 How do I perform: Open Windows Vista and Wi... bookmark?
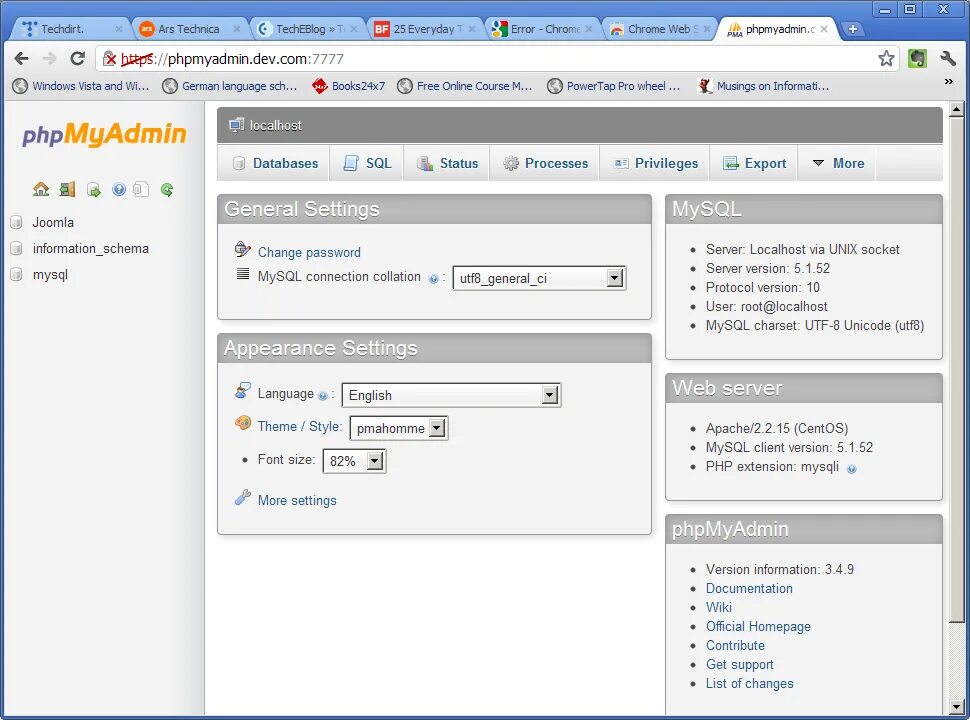click(81, 86)
